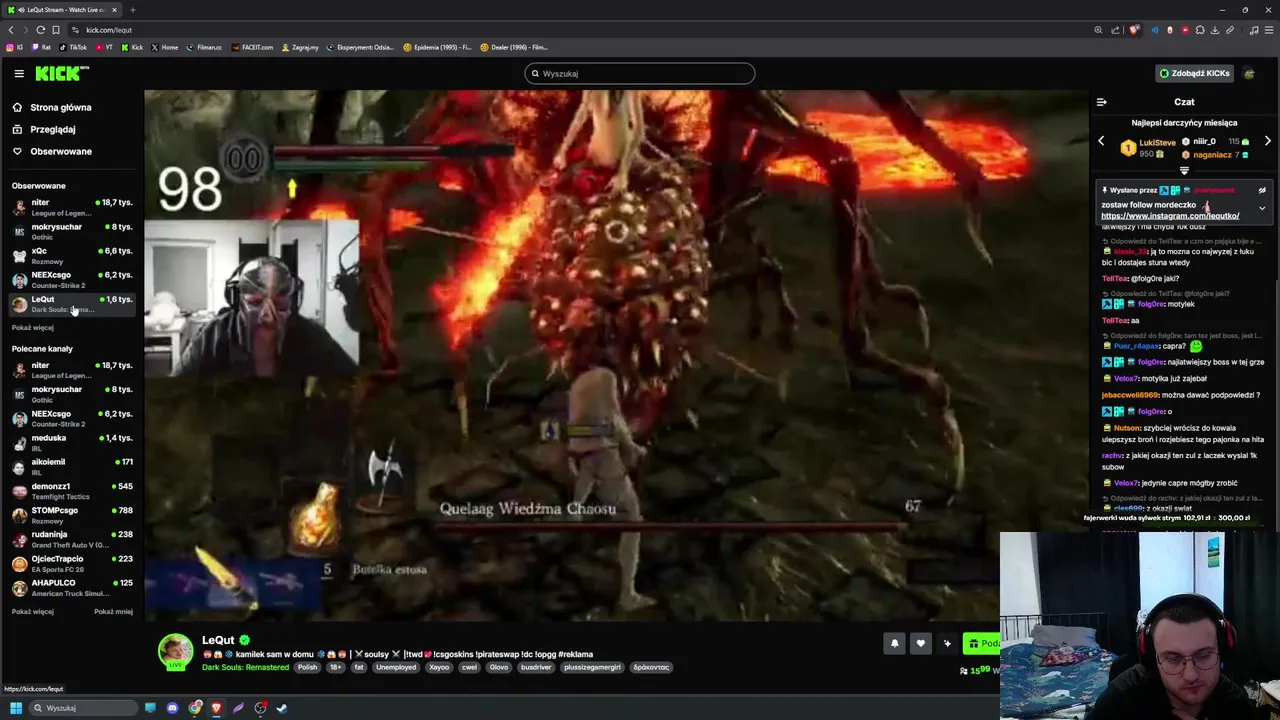
Task: Click the browser zoom magnifier icon
Action: coord(1098,30)
